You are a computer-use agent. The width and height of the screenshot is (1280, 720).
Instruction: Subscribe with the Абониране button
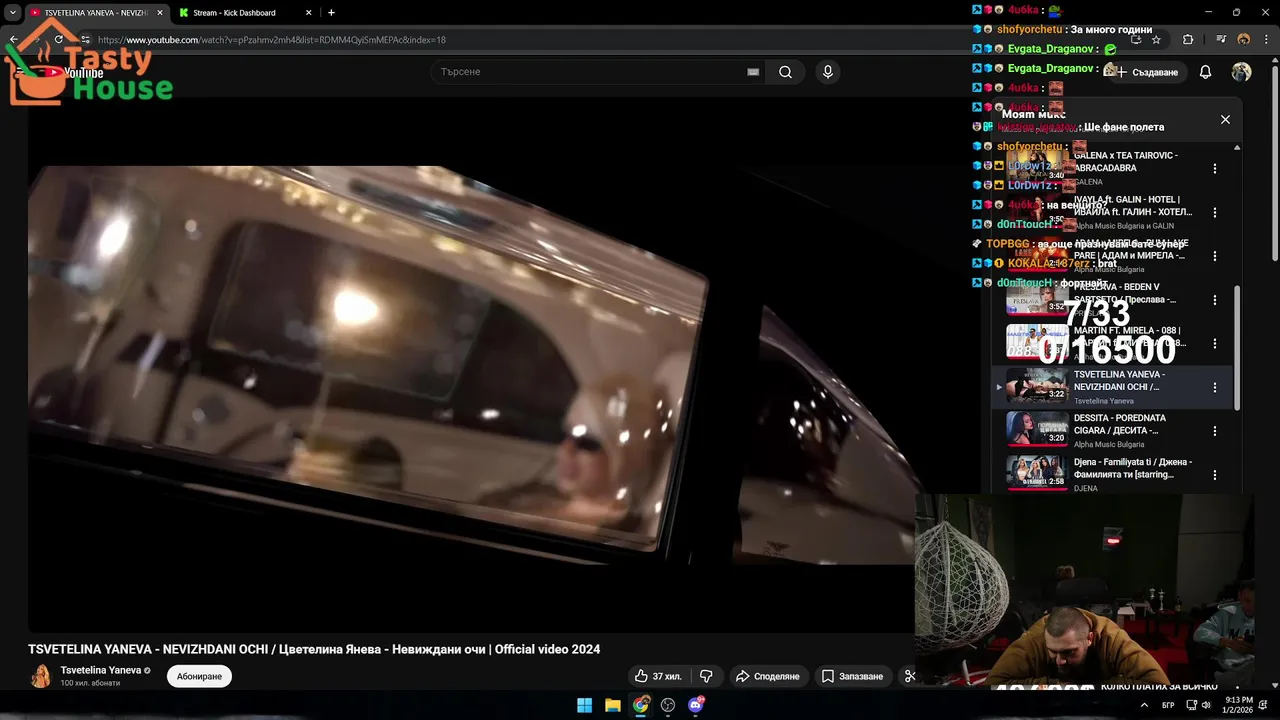tap(199, 677)
